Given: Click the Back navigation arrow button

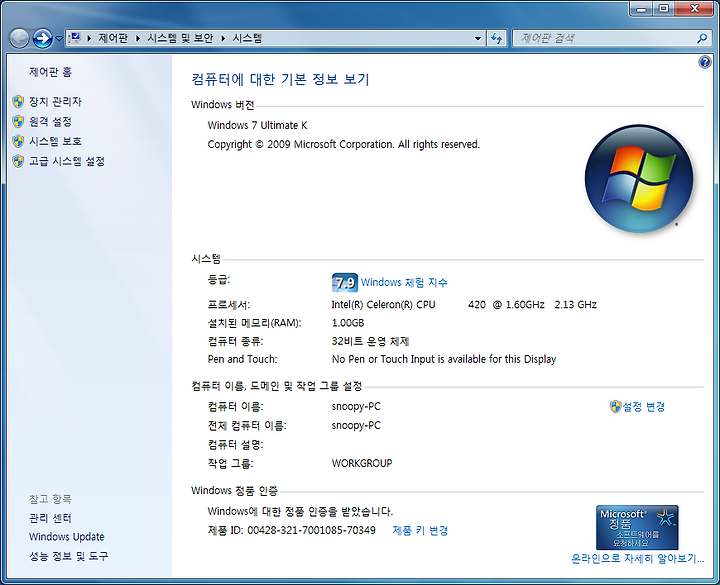Looking at the screenshot, I should 19,39.
